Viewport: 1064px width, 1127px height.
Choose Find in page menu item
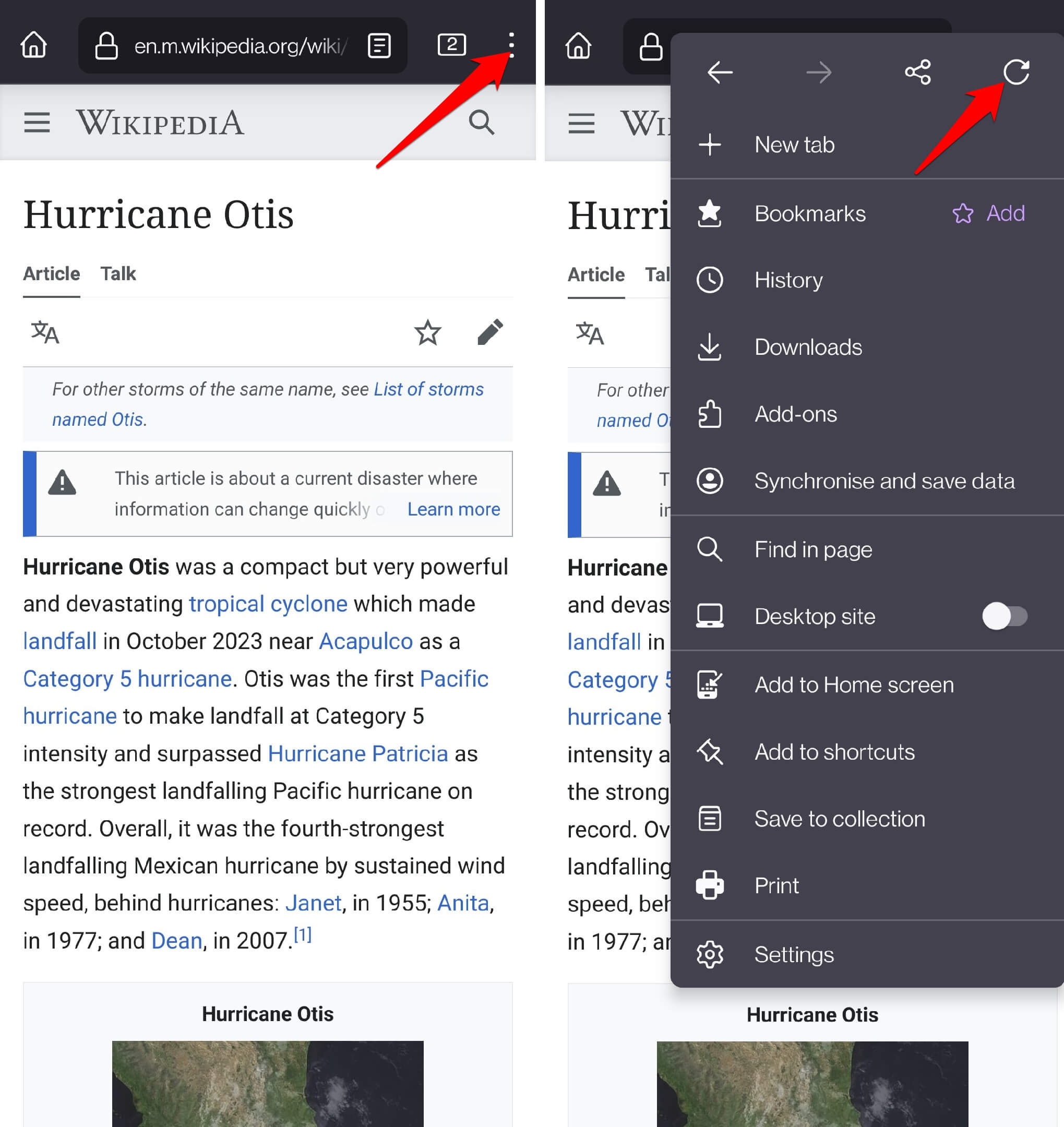coord(813,549)
